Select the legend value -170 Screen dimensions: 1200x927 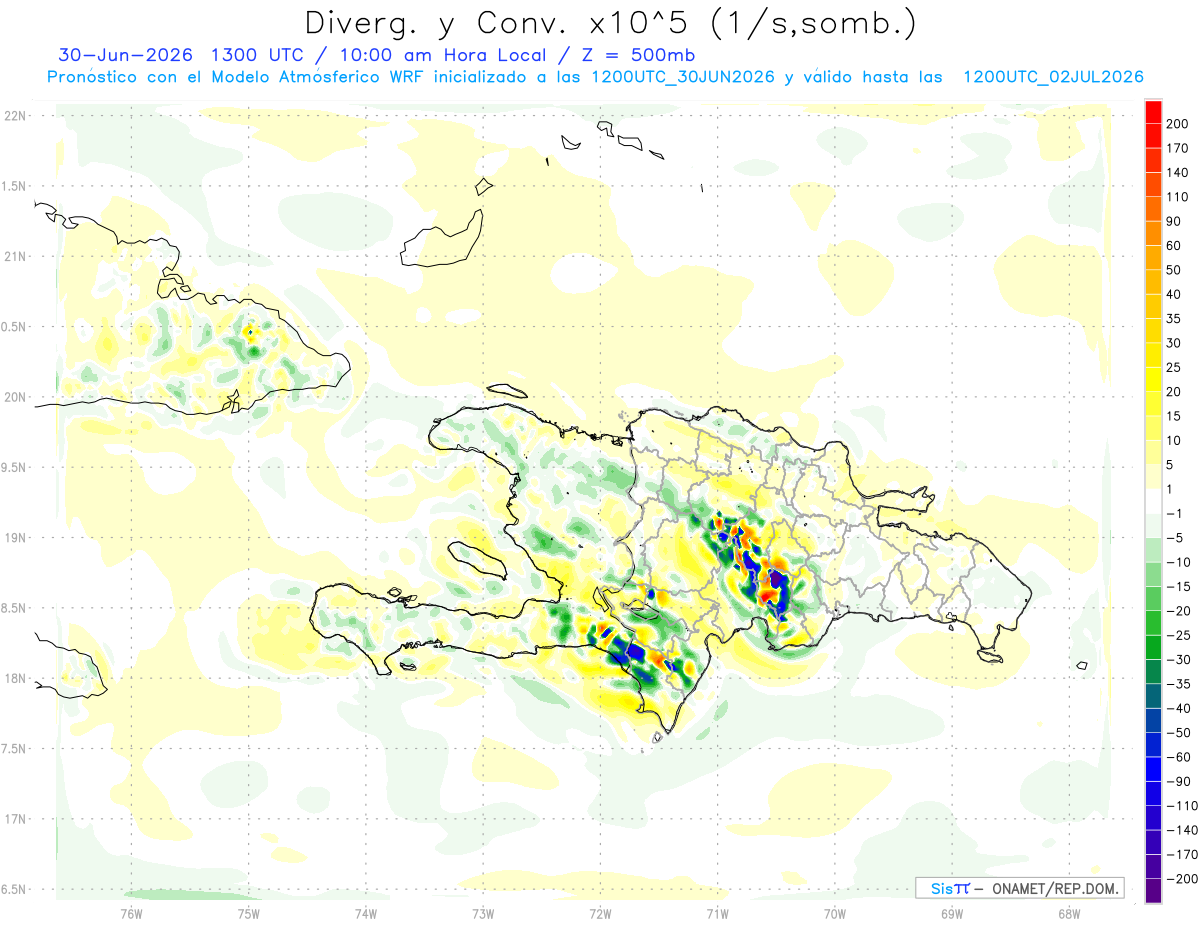point(1182,855)
